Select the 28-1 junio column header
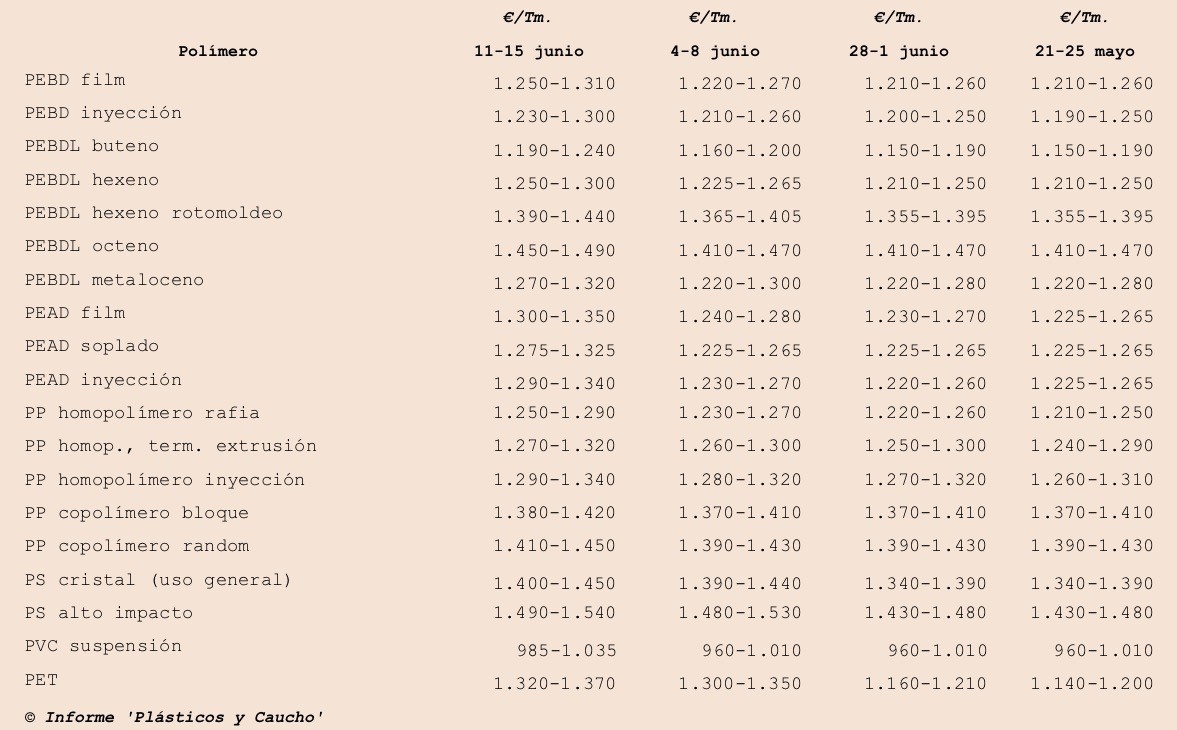 pos(899,51)
